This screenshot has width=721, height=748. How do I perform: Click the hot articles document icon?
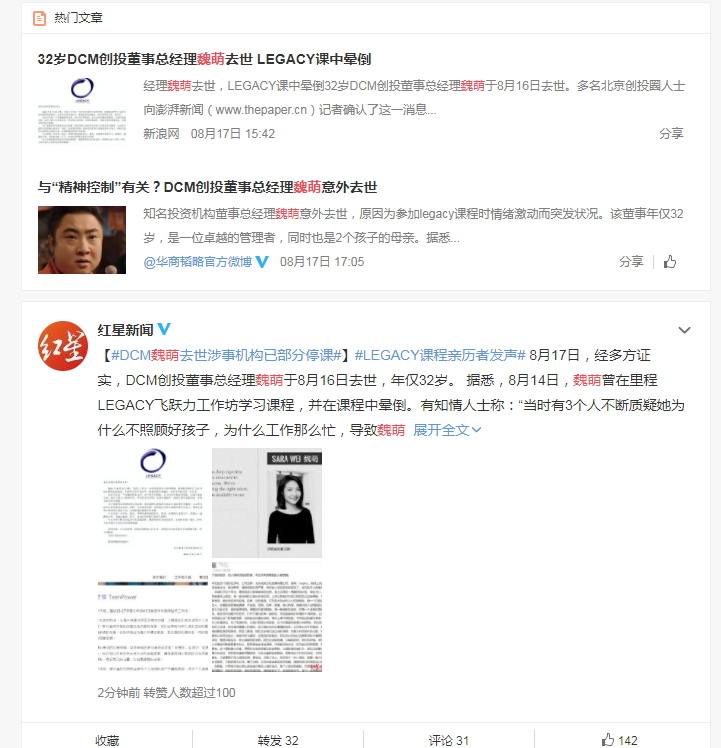(39, 19)
